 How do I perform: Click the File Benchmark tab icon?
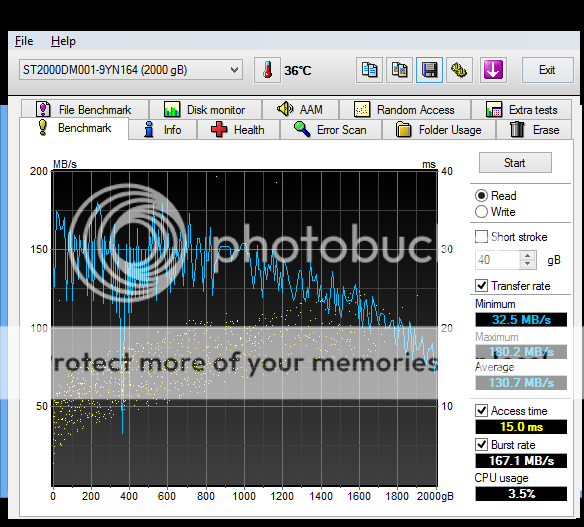pyautogui.click(x=43, y=109)
